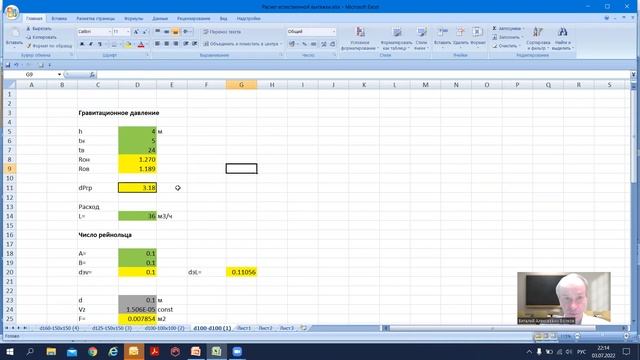Click Find and Select (Найти и выделить)

pos(562,38)
